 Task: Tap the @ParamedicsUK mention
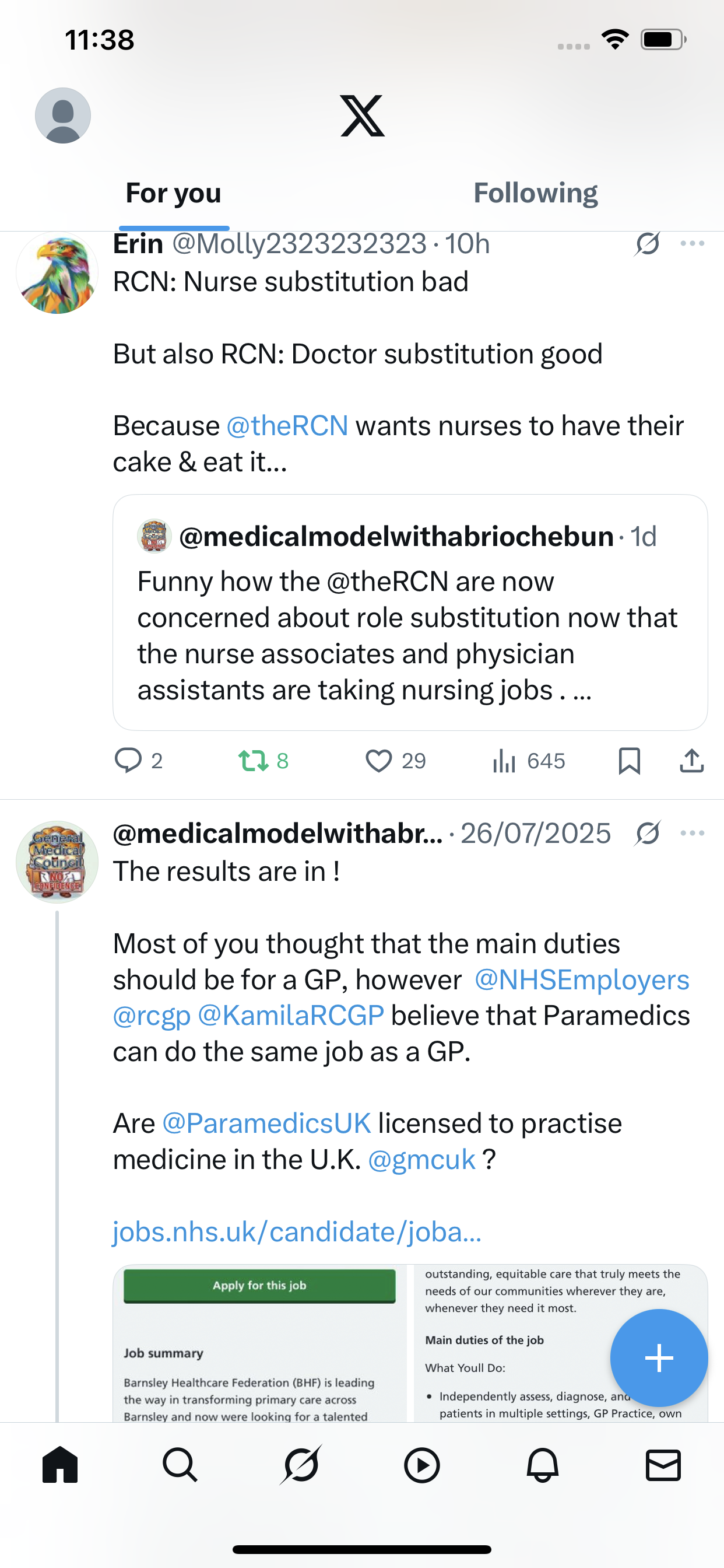pos(266,1123)
